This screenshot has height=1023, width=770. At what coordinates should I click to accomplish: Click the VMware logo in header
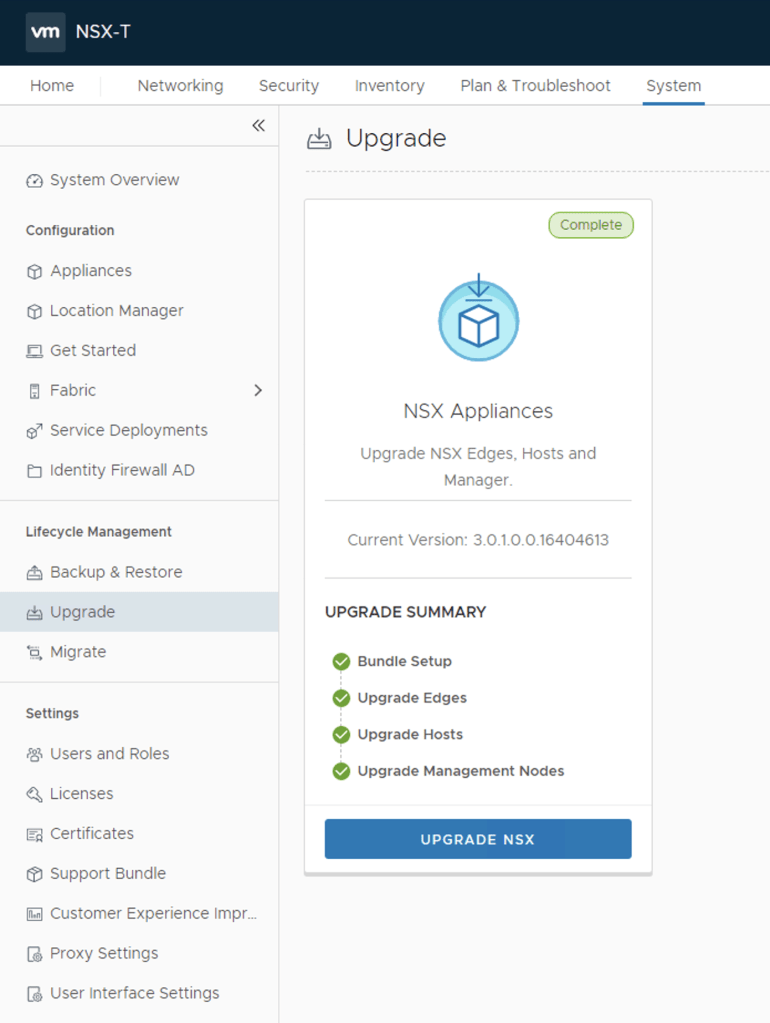(46, 32)
